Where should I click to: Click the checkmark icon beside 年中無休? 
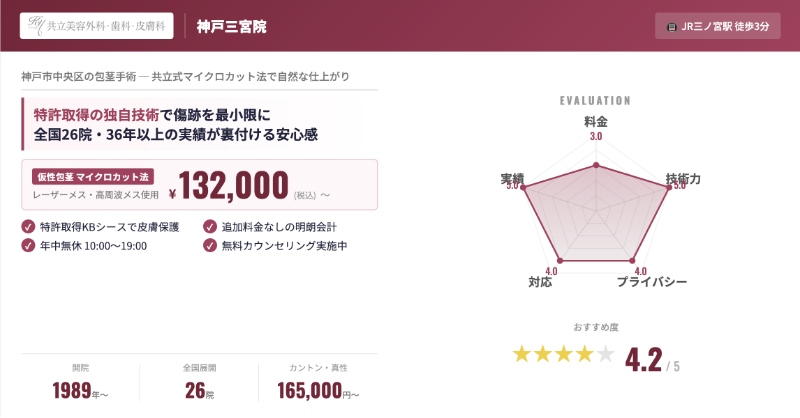pyautogui.click(x=27, y=245)
